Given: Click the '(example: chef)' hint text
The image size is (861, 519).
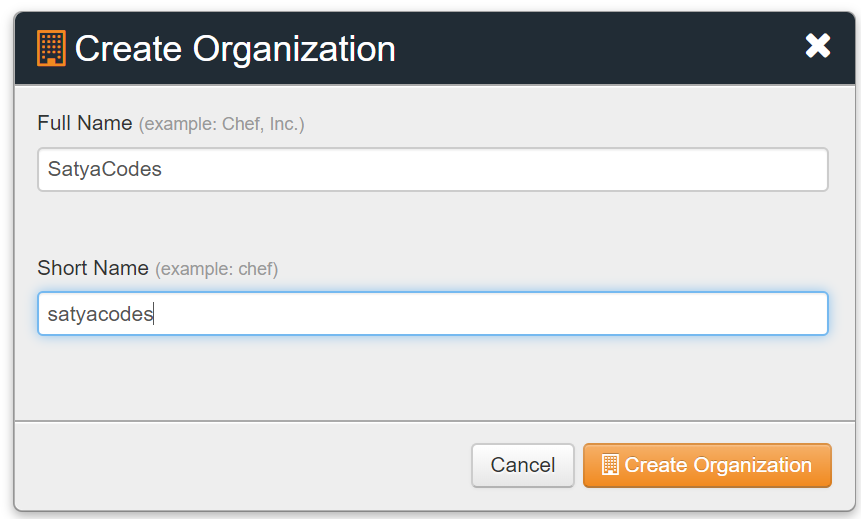Looking at the screenshot, I should tap(217, 269).
